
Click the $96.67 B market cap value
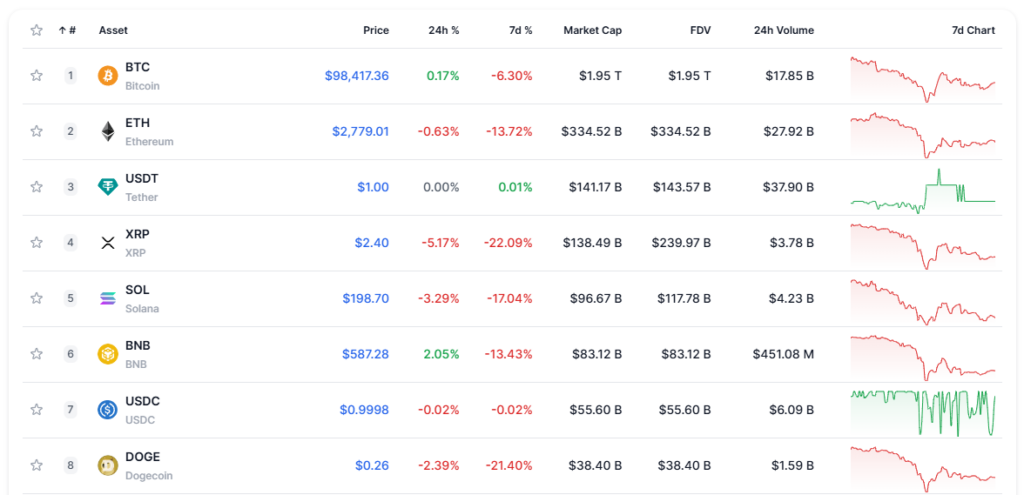click(595, 298)
